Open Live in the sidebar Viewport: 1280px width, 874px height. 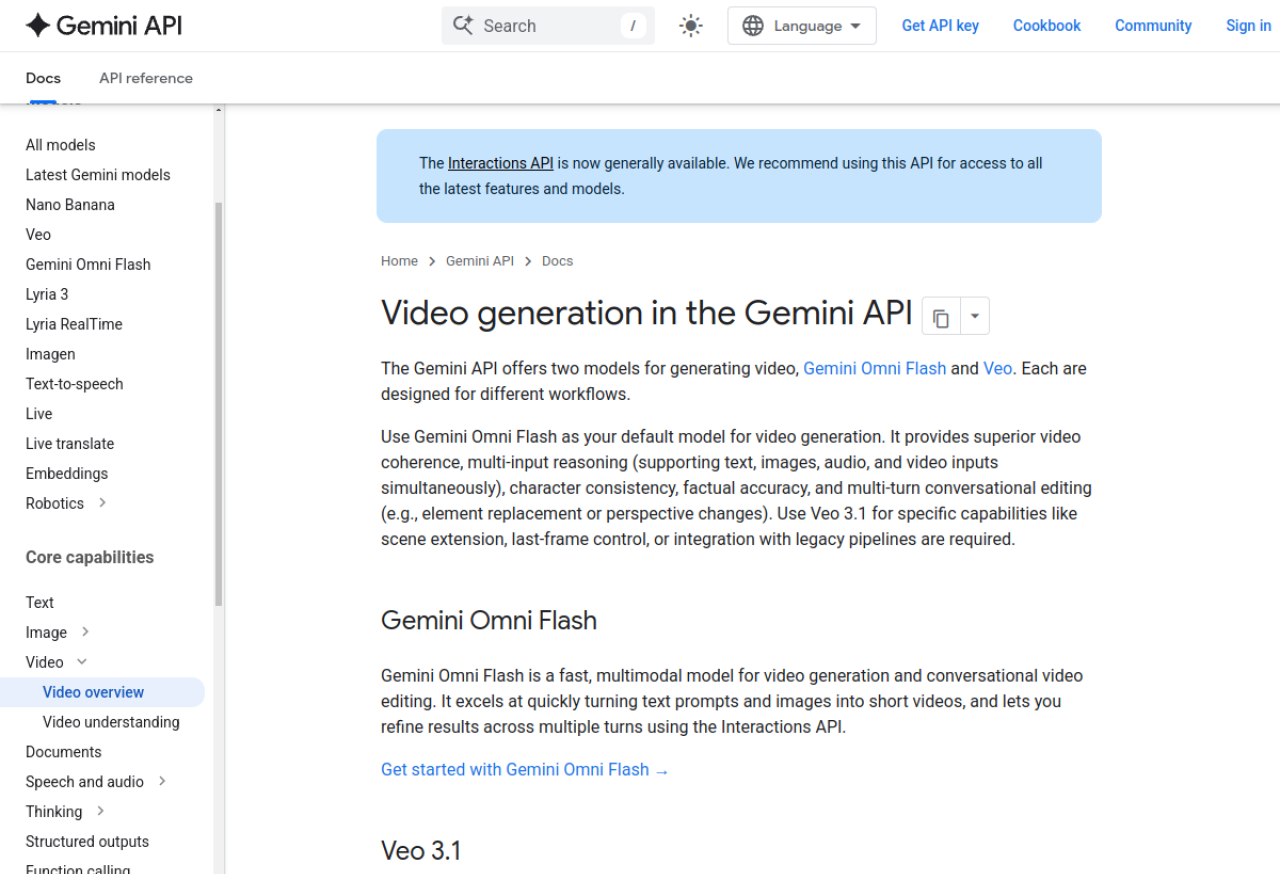pyautogui.click(x=39, y=414)
